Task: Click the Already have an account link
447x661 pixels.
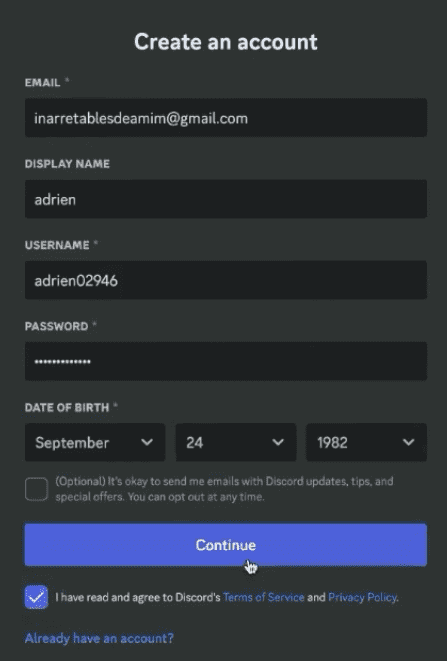Action: click(99, 638)
